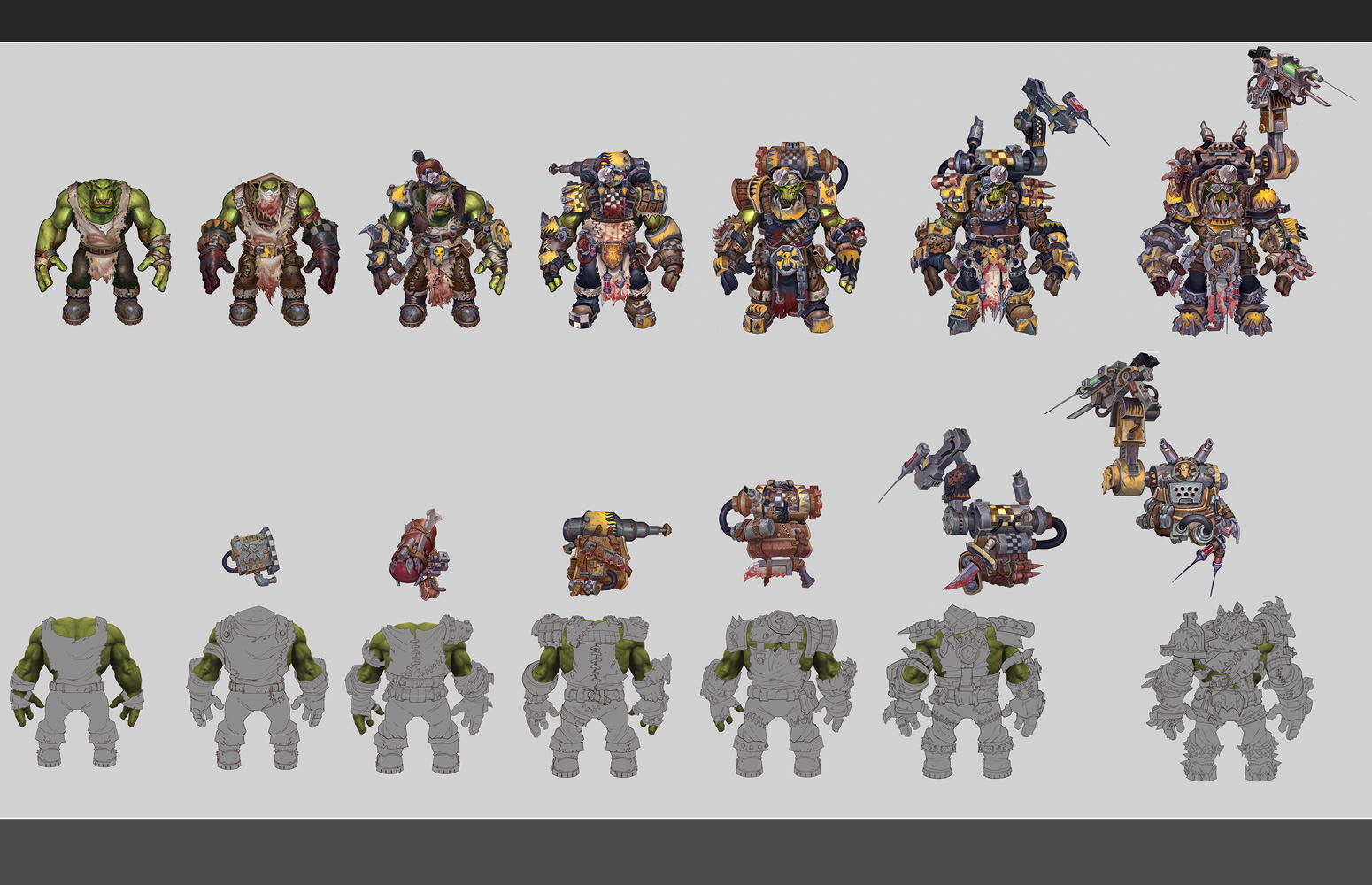Viewport: 1372px width, 885px height.
Task: Pick the backpack with black hose loop
Action: (771, 535)
